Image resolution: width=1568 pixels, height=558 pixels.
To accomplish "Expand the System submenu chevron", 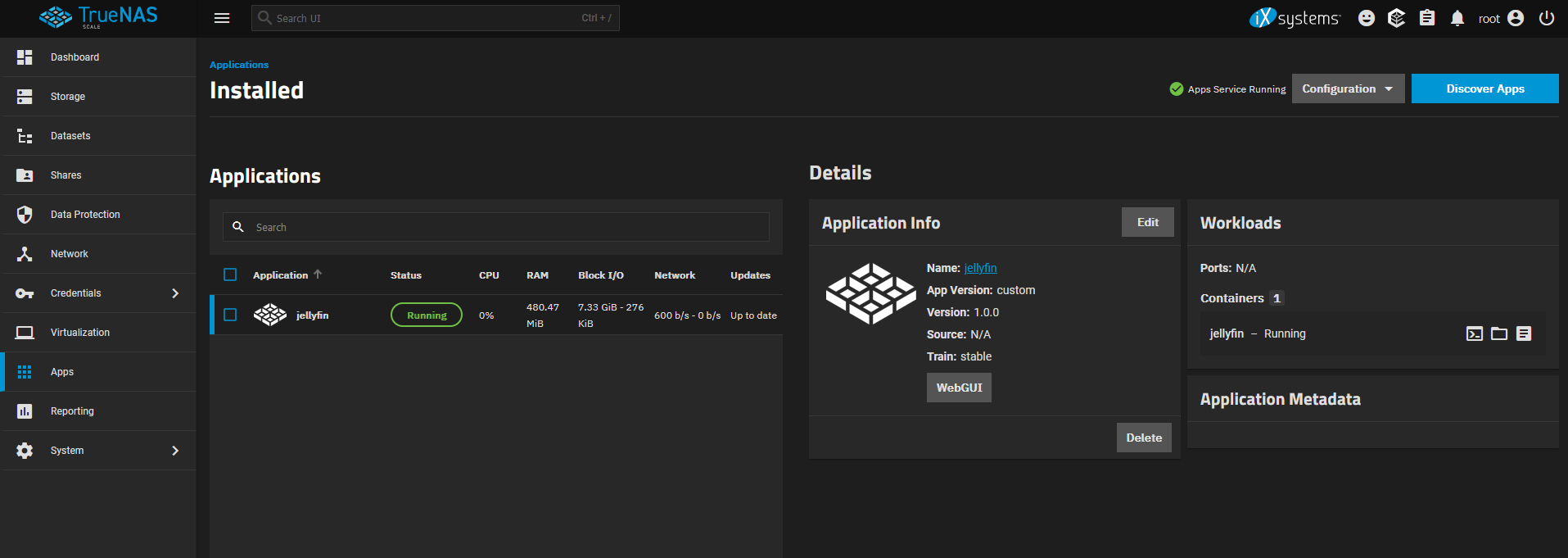I will [x=175, y=451].
